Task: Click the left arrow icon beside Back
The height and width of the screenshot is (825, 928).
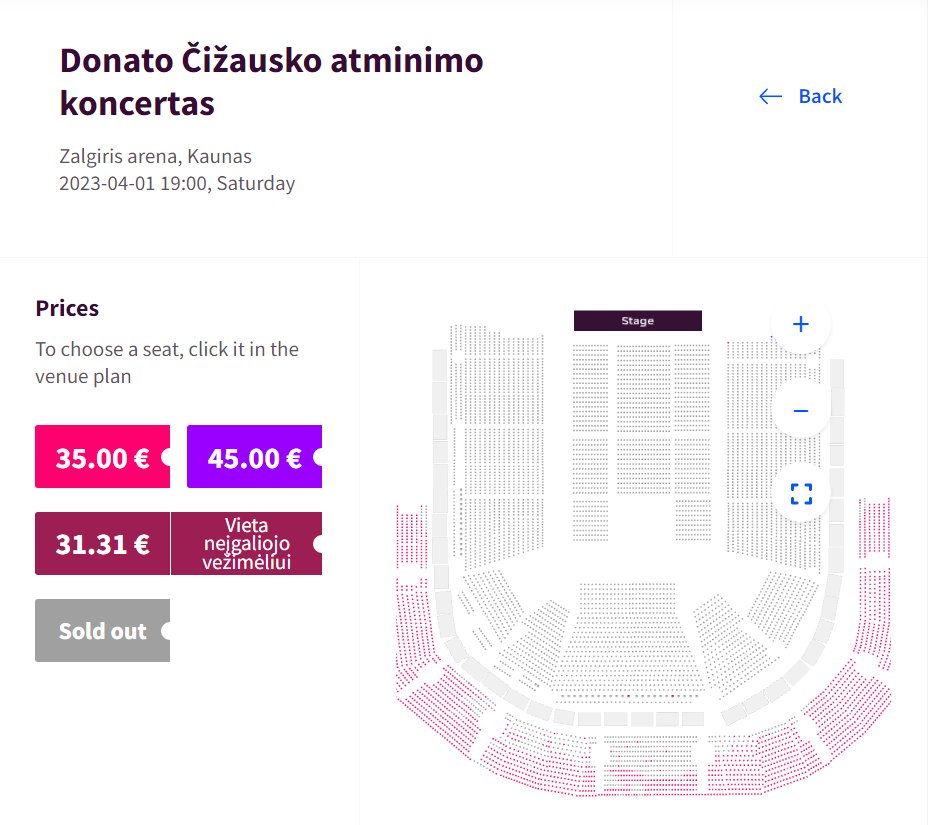Action: pos(770,96)
